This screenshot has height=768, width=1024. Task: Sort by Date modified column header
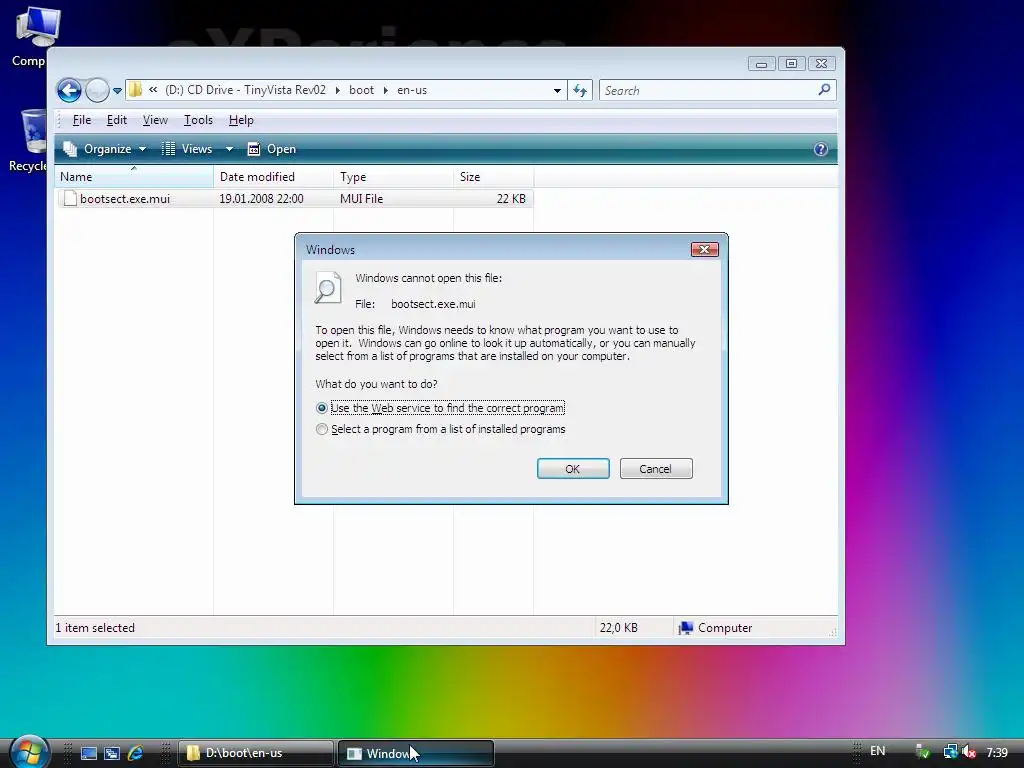pyautogui.click(x=273, y=176)
